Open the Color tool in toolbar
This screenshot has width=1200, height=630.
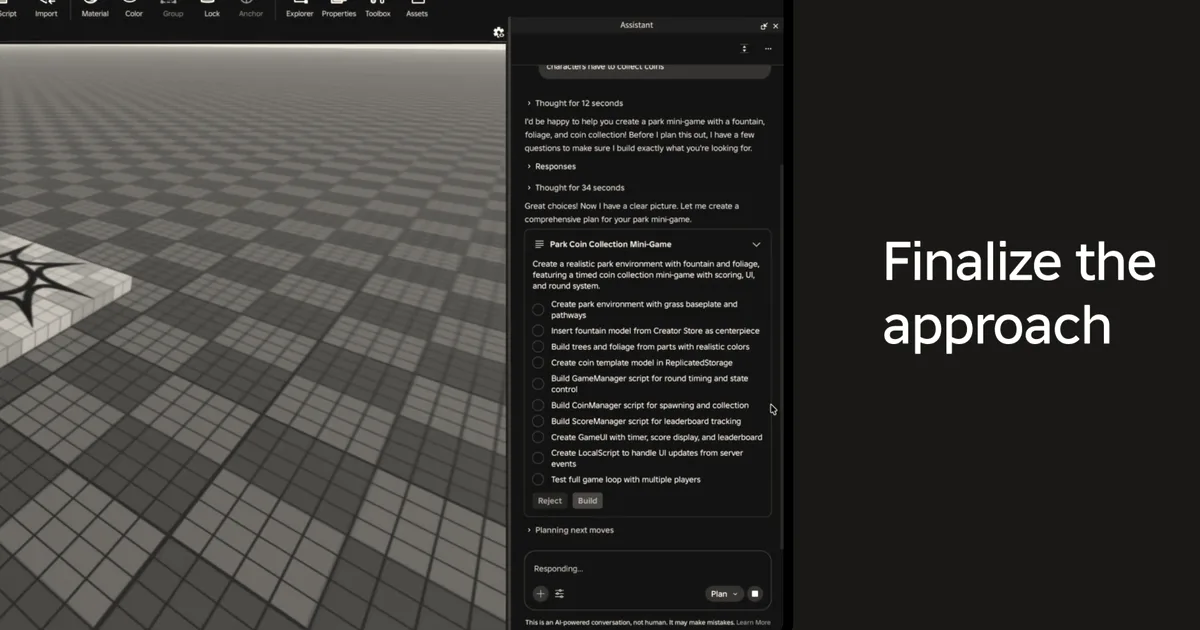click(x=134, y=10)
